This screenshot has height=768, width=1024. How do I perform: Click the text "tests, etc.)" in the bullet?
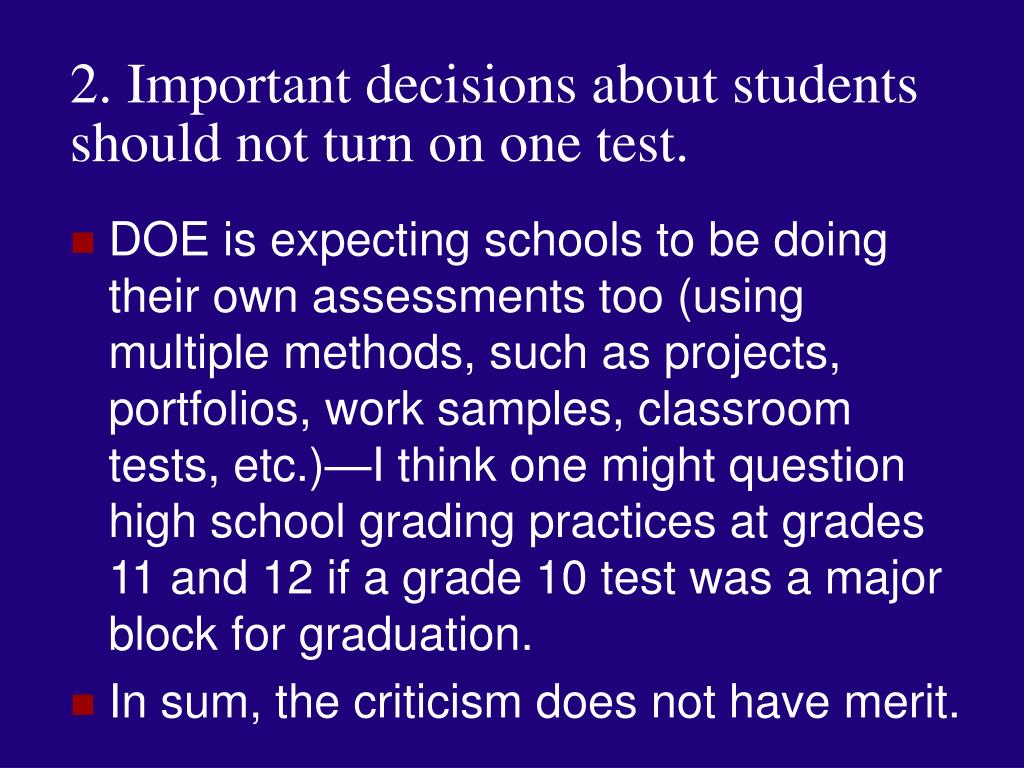(216, 468)
